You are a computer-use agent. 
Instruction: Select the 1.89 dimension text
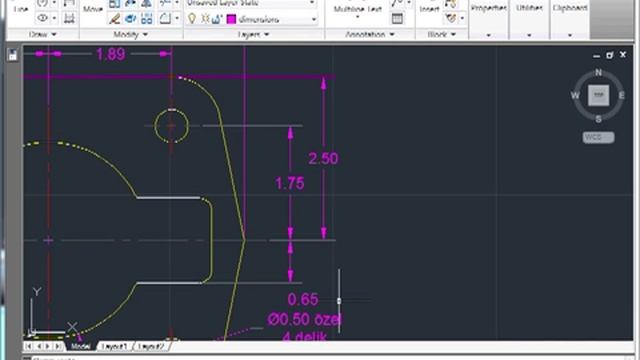coord(111,54)
